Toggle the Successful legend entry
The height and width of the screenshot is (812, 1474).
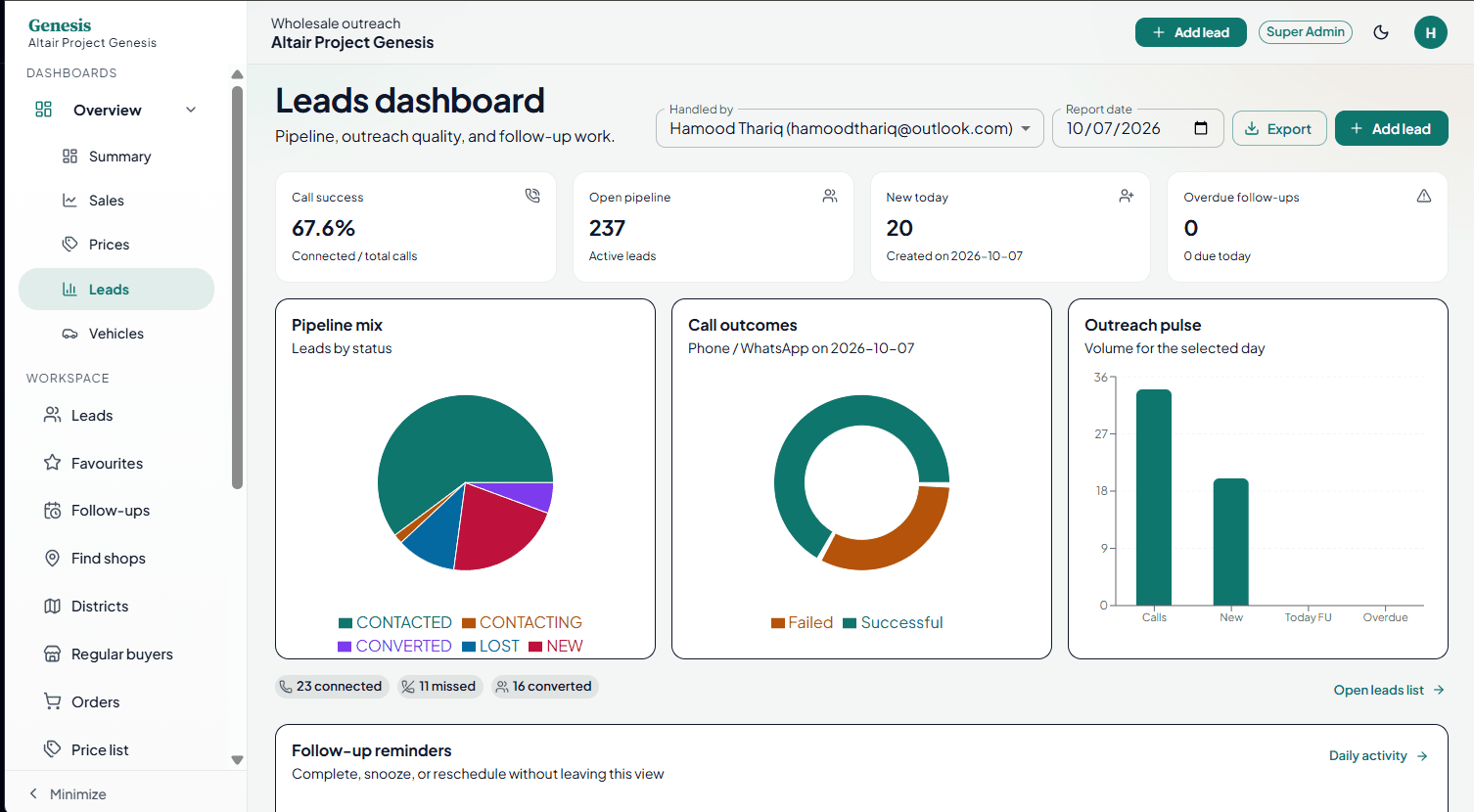coord(893,623)
